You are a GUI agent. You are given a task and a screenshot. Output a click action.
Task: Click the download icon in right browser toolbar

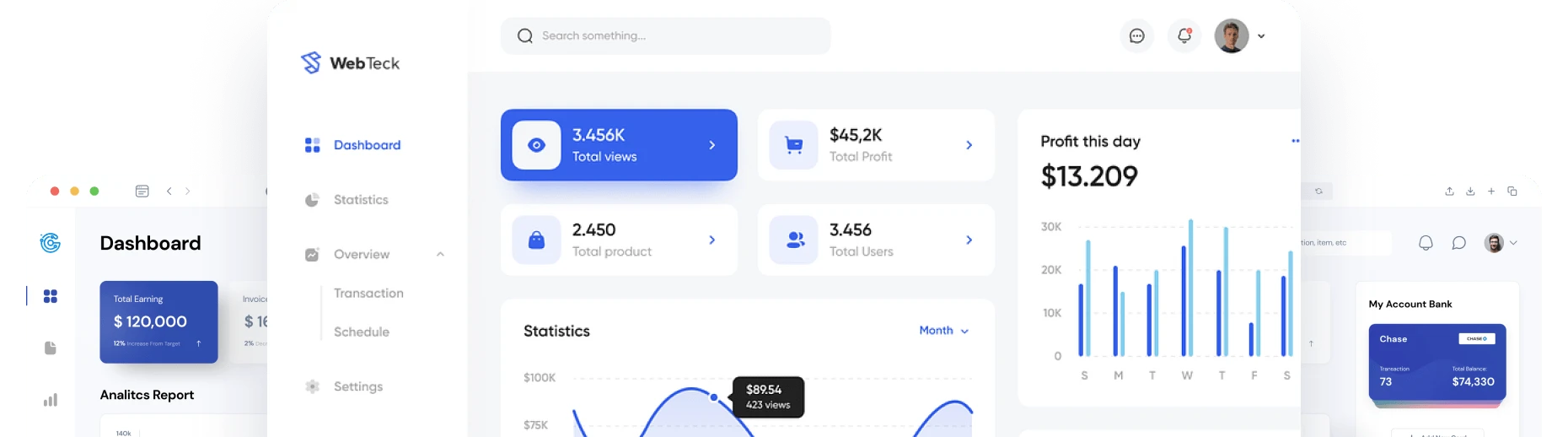(x=1470, y=192)
